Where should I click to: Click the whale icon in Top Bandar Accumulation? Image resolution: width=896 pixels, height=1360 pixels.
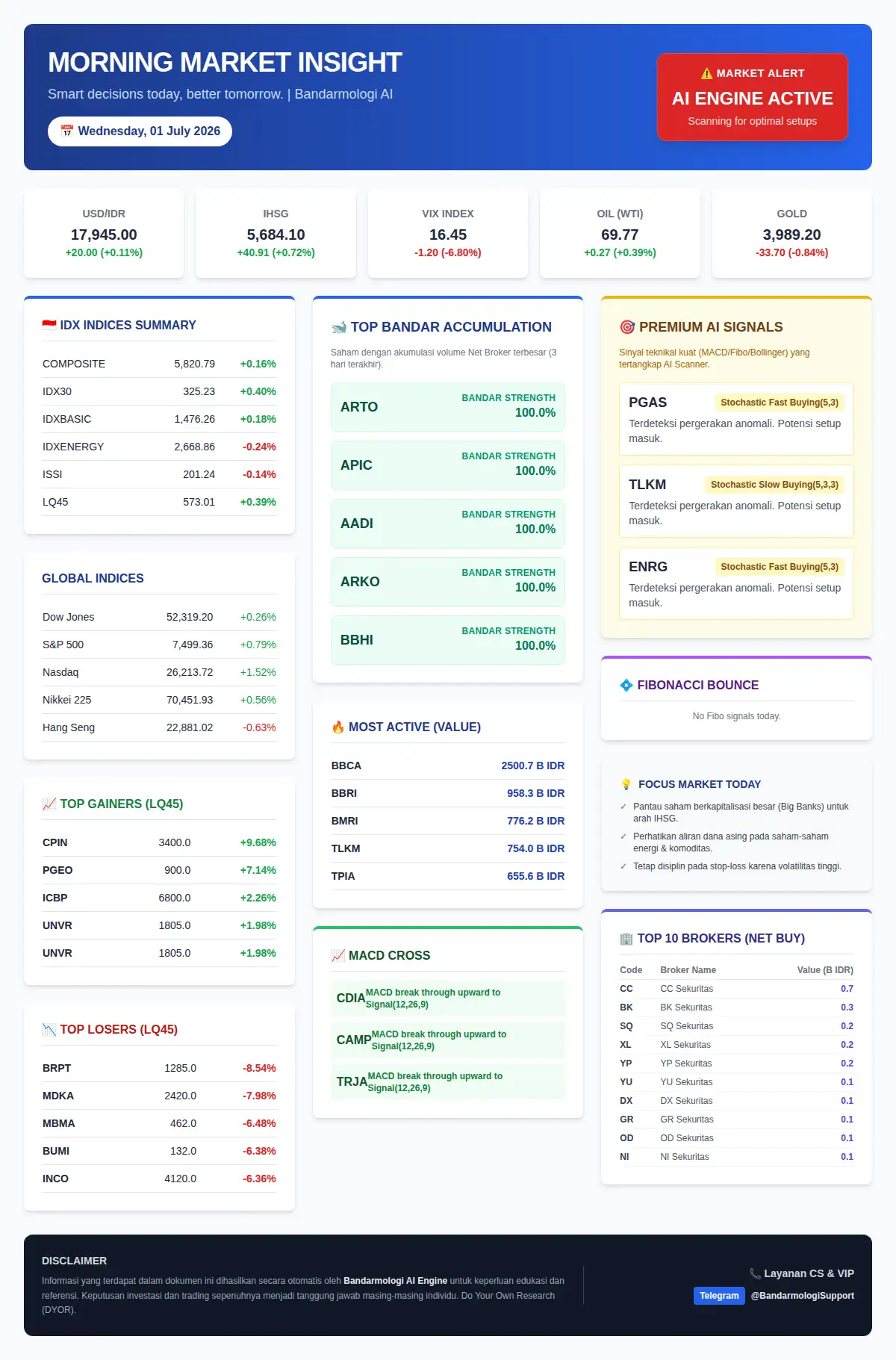tap(339, 327)
